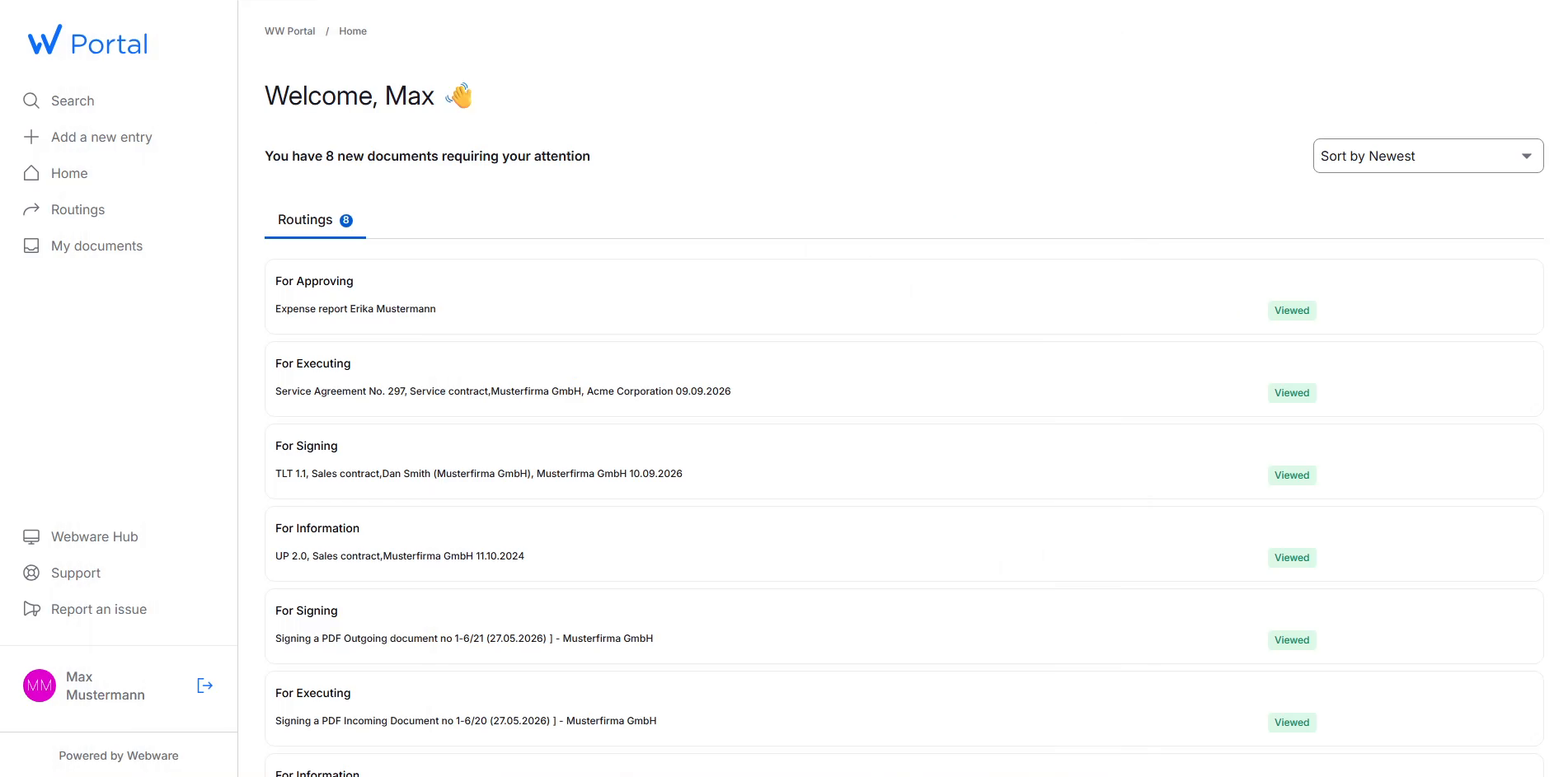Image resolution: width=1568 pixels, height=777 pixels.
Task: Open the UP 2.0 Sales contract entry
Action: [x=904, y=544]
